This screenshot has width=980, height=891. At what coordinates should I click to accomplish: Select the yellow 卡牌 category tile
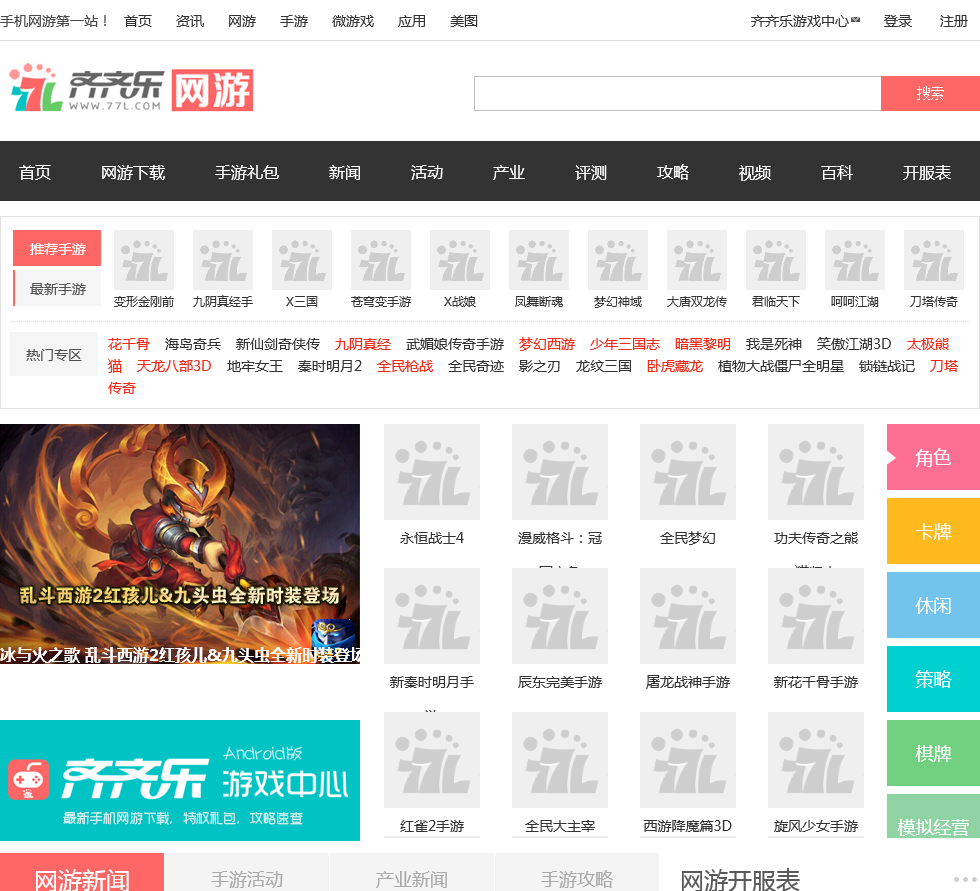[933, 531]
